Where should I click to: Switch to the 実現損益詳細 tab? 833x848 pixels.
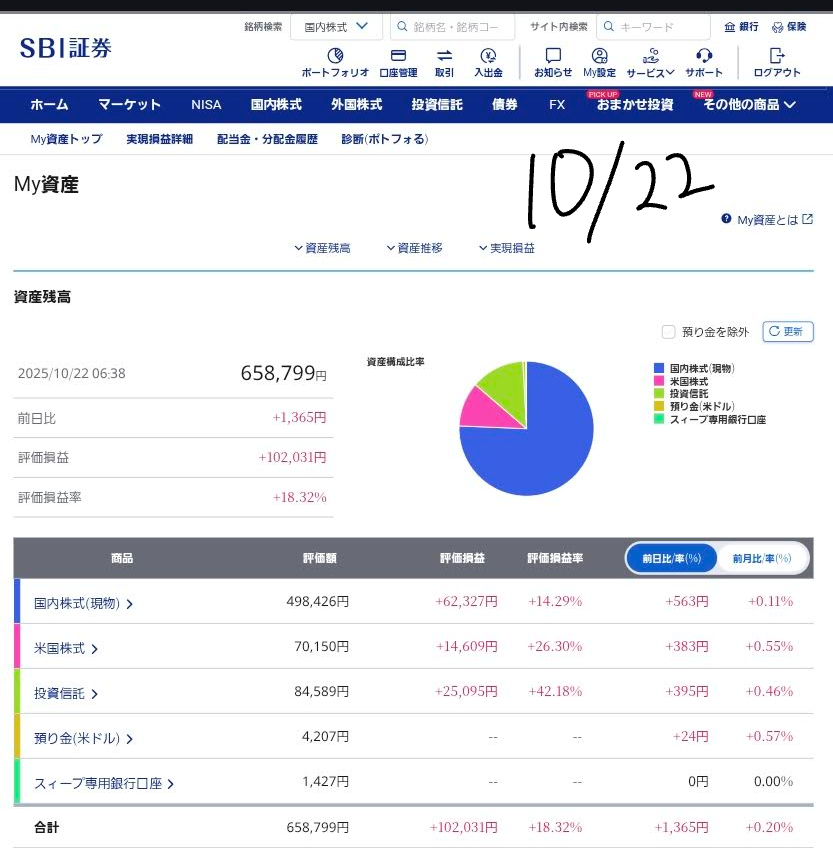159,140
